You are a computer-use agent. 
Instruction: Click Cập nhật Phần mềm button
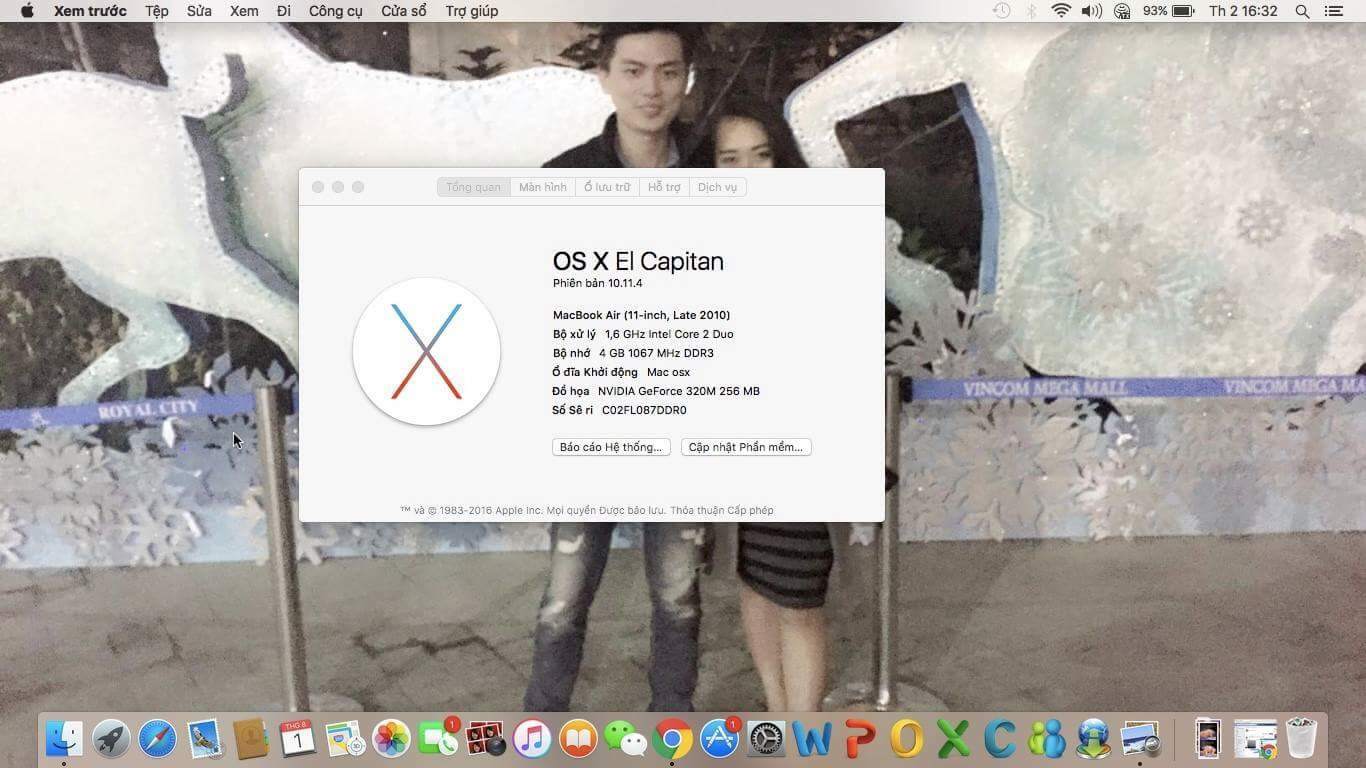click(x=746, y=447)
